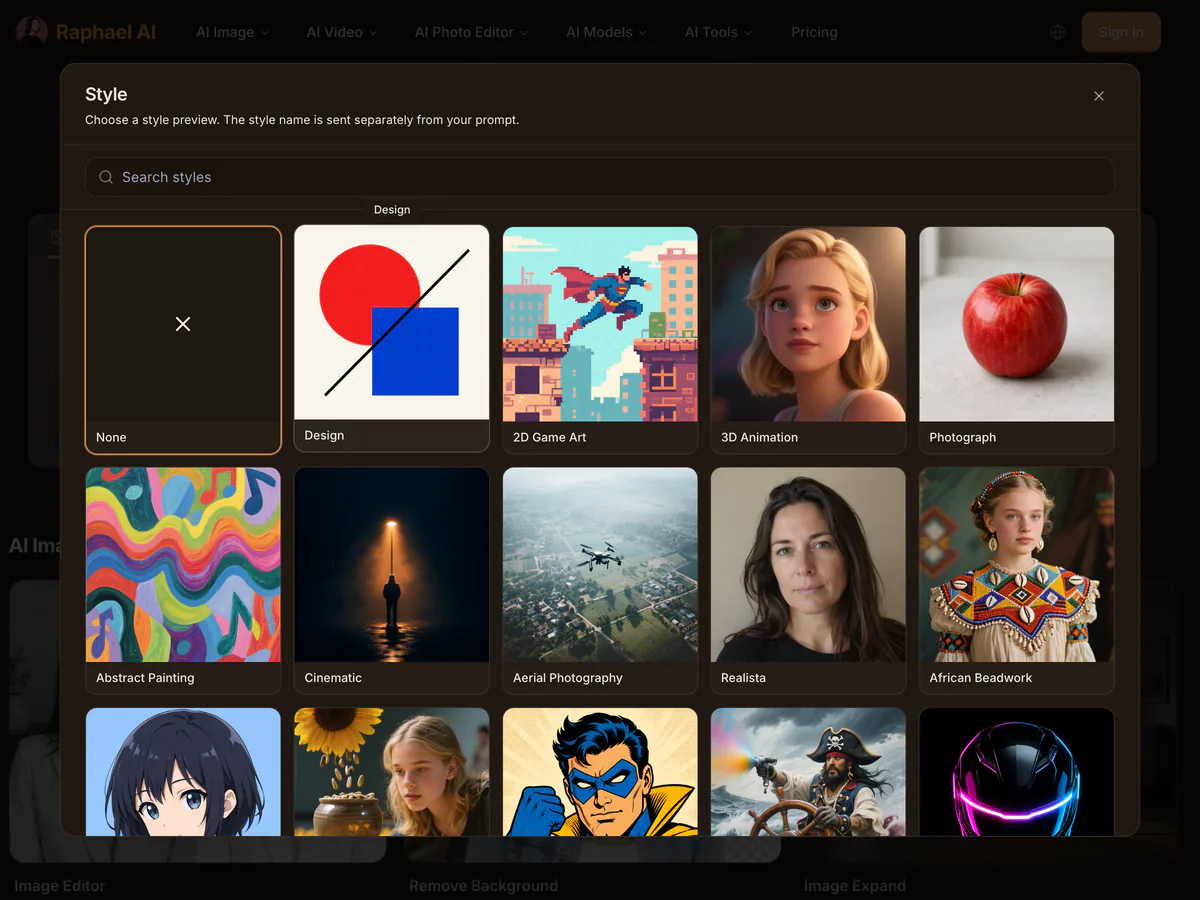Open the language globe icon

(1057, 32)
